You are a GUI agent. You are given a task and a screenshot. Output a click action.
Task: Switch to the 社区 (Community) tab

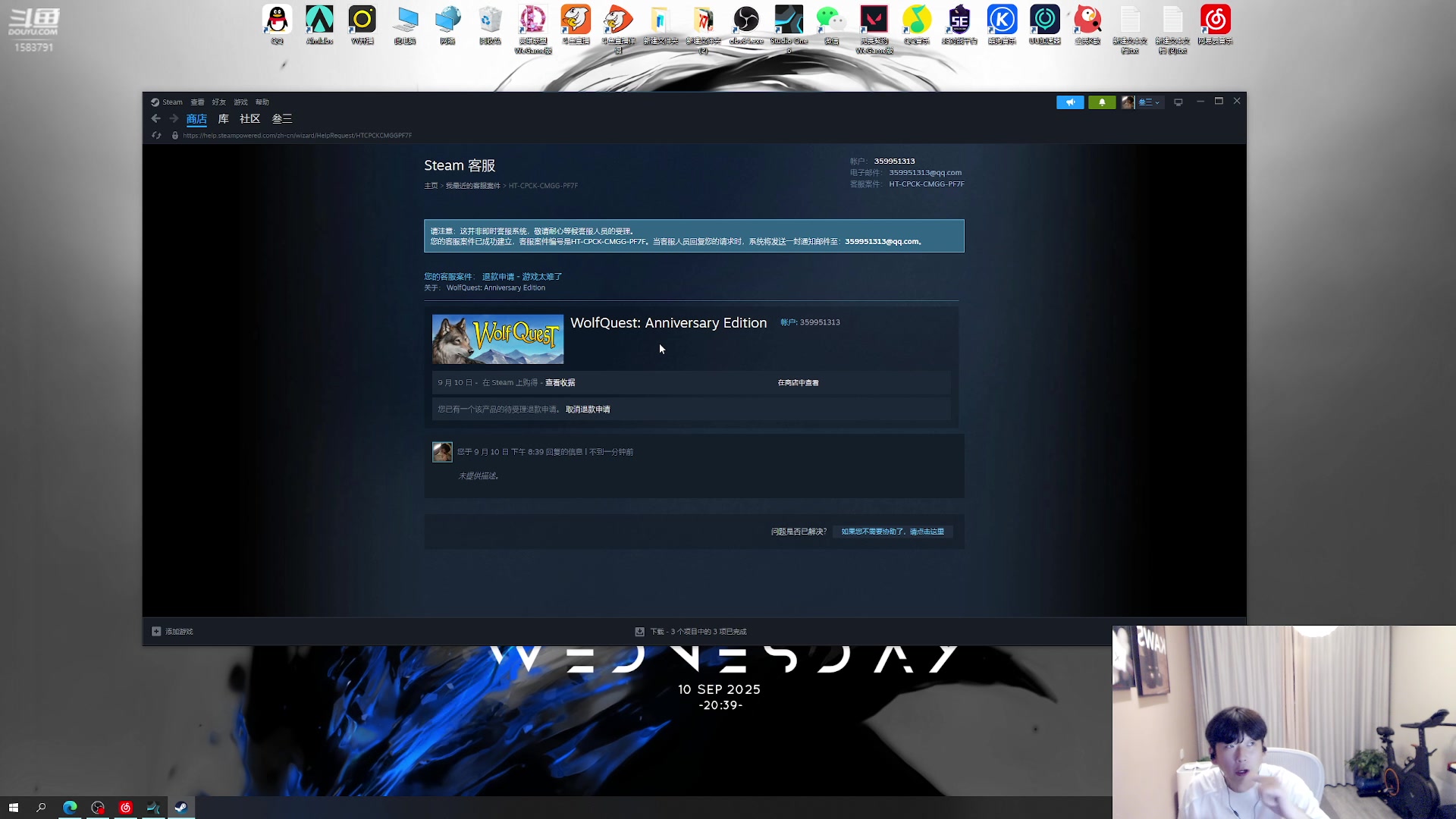coord(250,119)
